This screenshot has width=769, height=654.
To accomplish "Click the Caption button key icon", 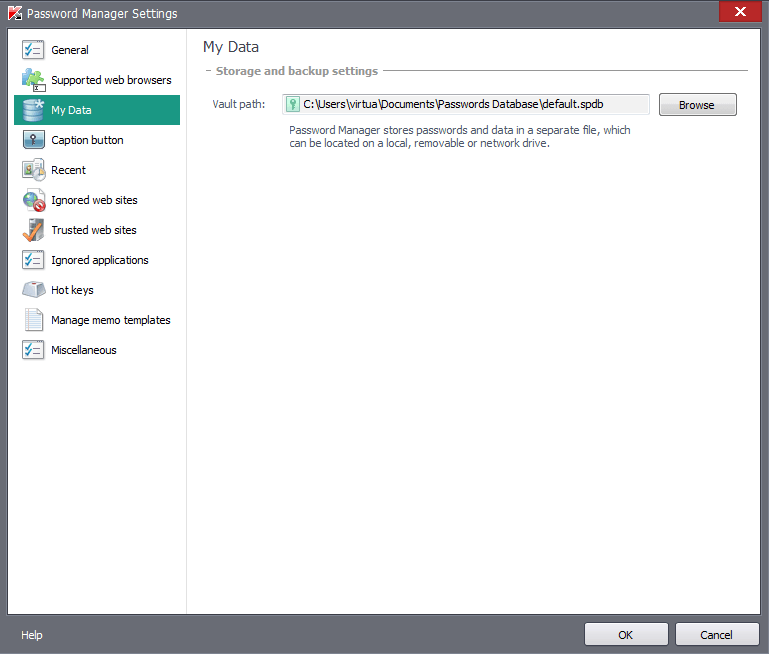I will 33,140.
